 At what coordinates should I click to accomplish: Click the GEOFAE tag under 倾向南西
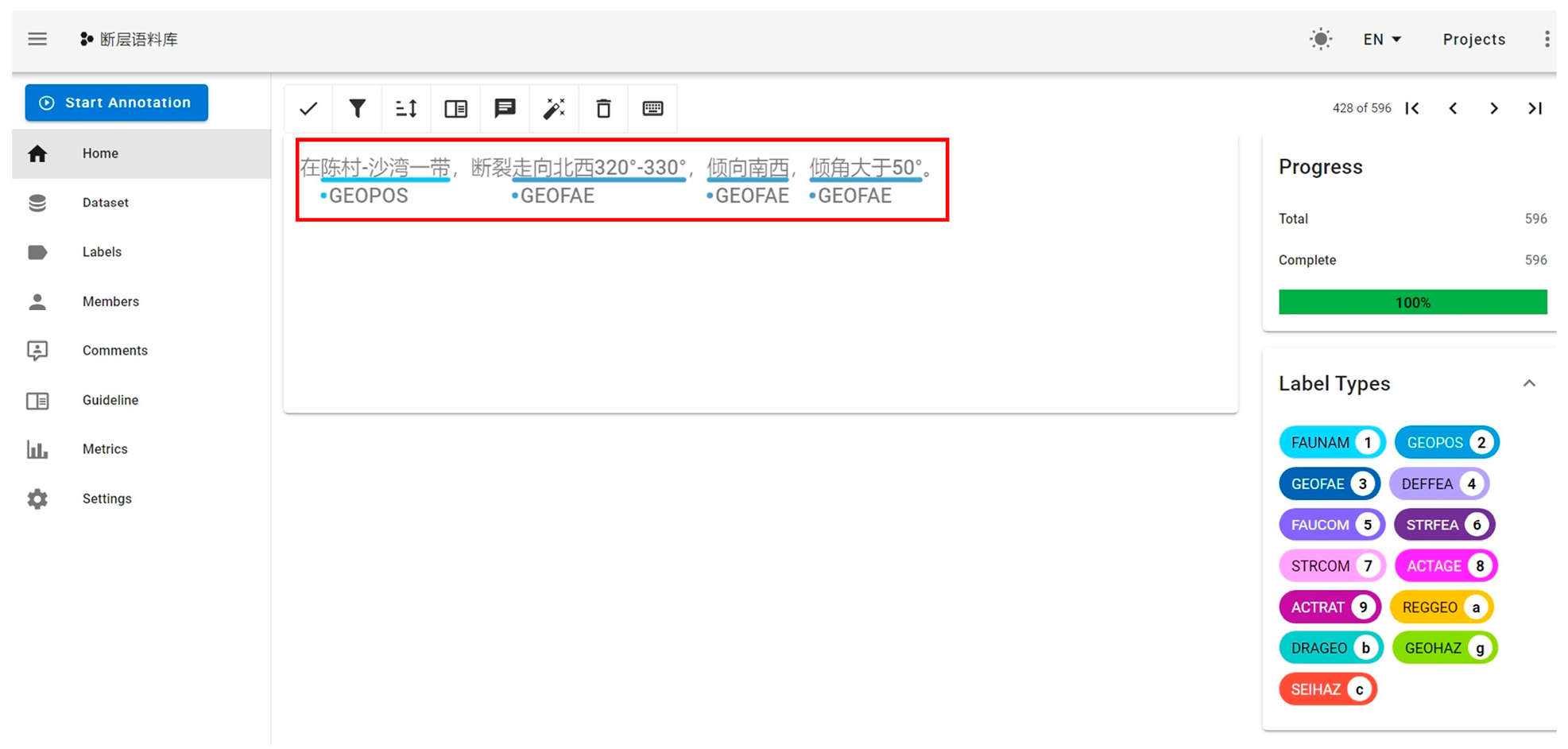[748, 196]
